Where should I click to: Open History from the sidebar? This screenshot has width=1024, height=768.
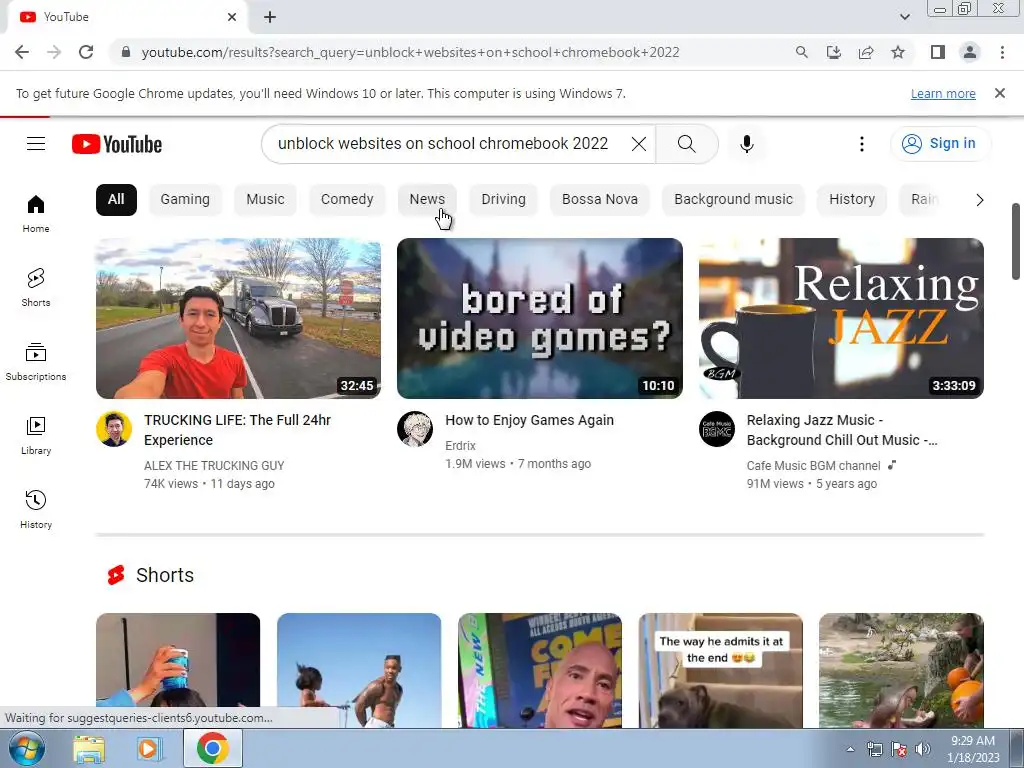coord(36,509)
